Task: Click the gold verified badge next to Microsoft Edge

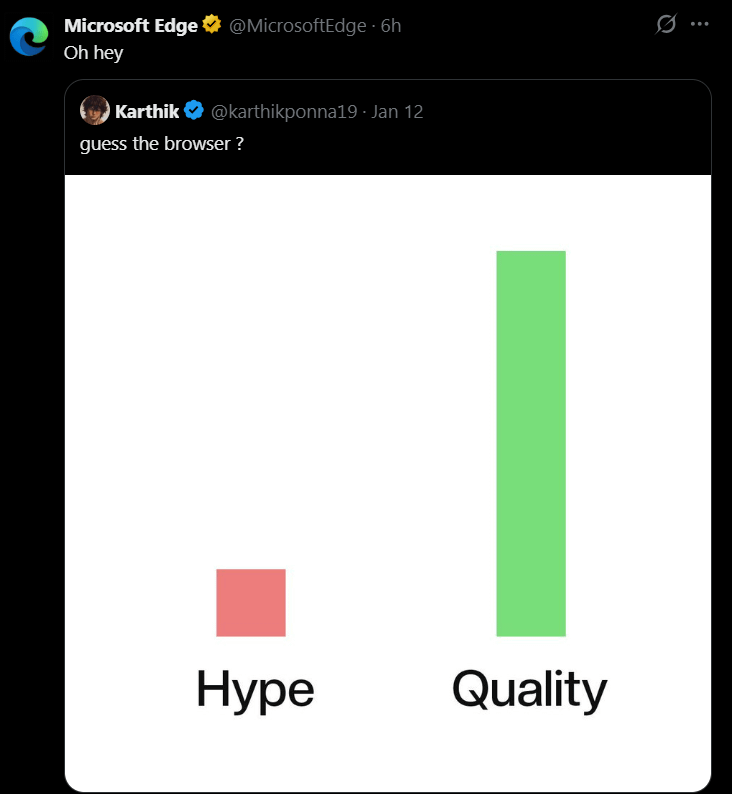Action: click(212, 26)
